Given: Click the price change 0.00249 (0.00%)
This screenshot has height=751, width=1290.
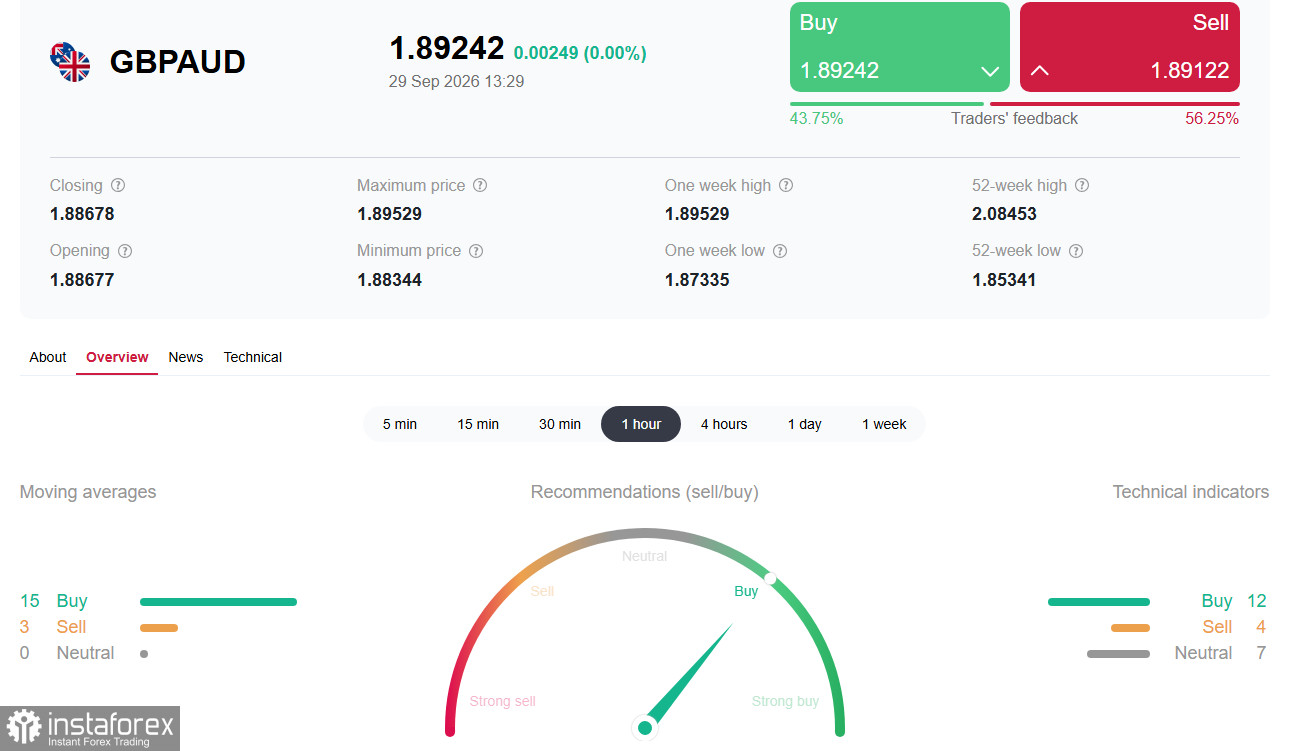Looking at the screenshot, I should [x=580, y=53].
